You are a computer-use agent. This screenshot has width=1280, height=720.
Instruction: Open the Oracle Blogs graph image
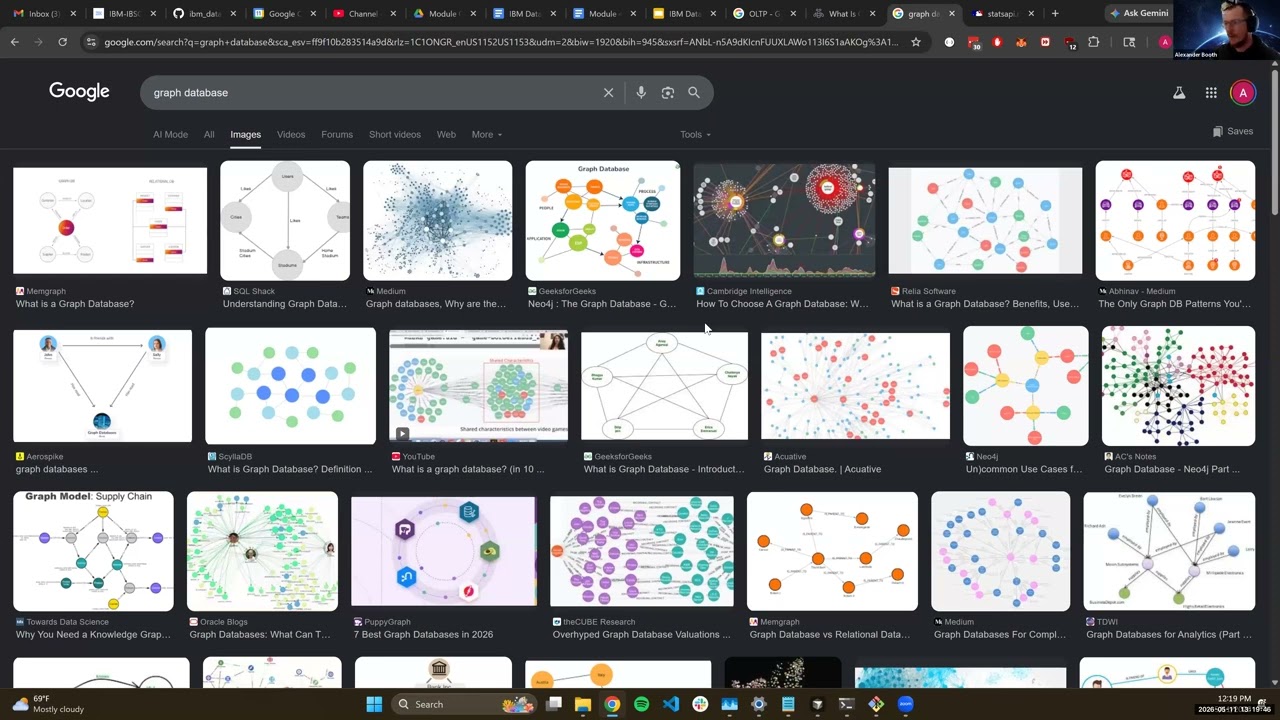click(x=262, y=551)
